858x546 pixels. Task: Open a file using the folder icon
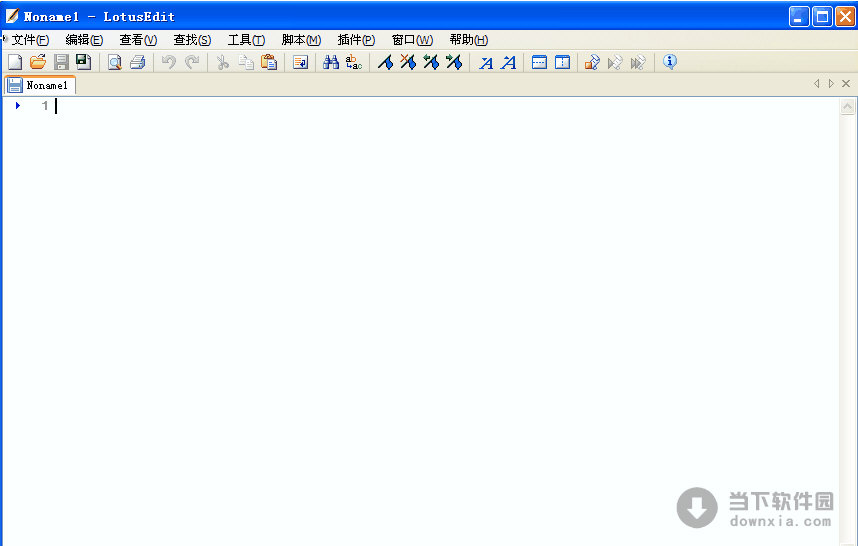(x=38, y=62)
